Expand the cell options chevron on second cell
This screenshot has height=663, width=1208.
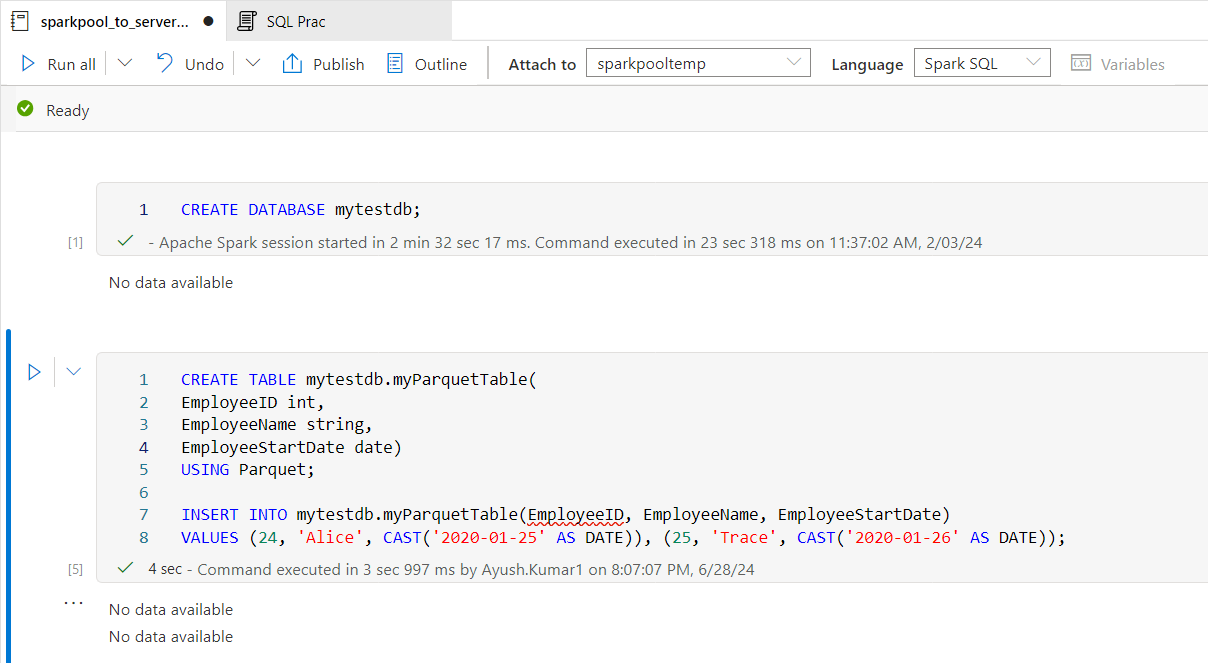click(x=73, y=371)
